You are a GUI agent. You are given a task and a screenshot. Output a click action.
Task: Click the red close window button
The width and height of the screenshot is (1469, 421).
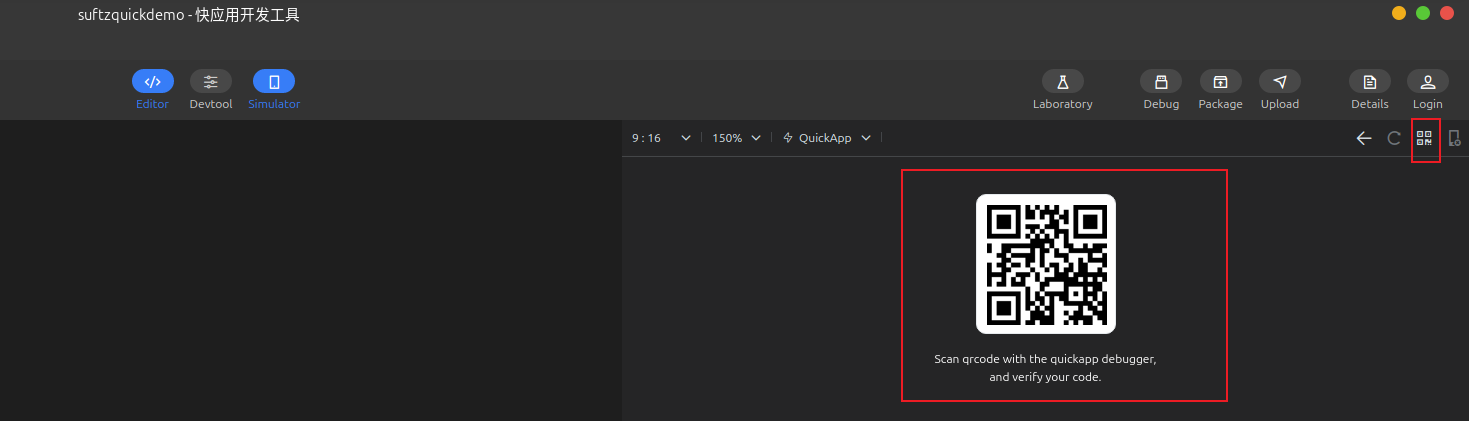(1447, 13)
